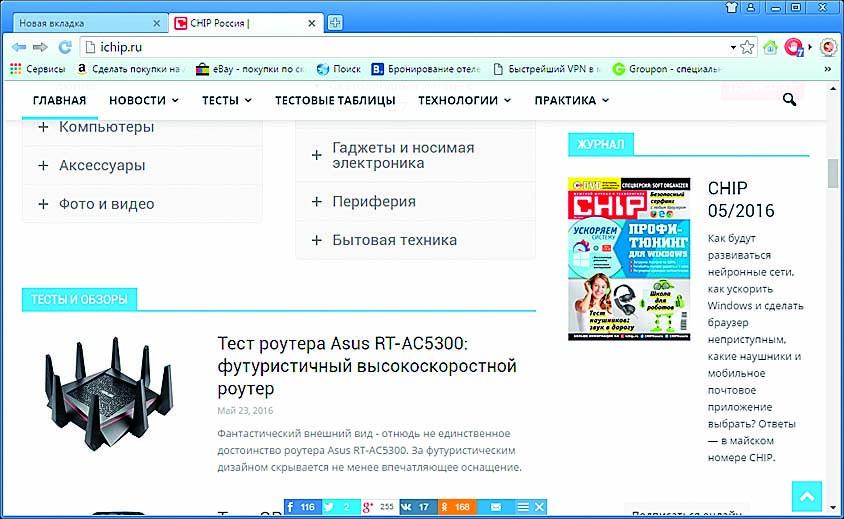Open the site search magnifier icon
Screen dimensions: 844x519
pyautogui.click(x=790, y=100)
